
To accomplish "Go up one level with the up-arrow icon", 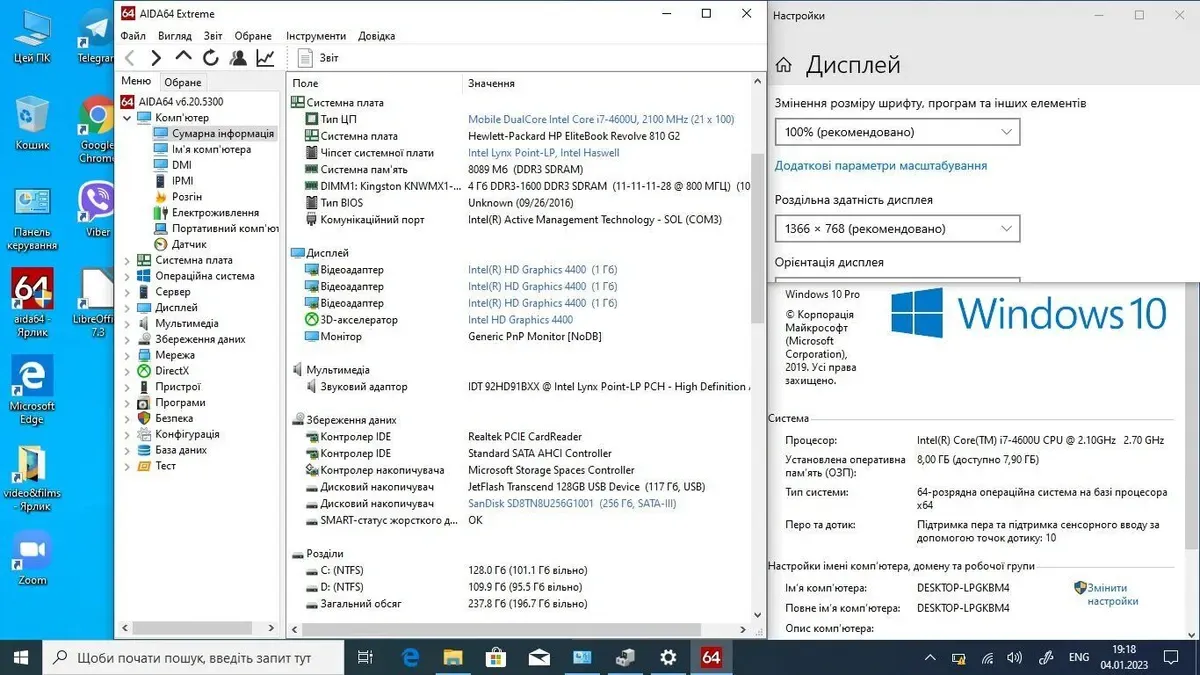I will (183, 58).
